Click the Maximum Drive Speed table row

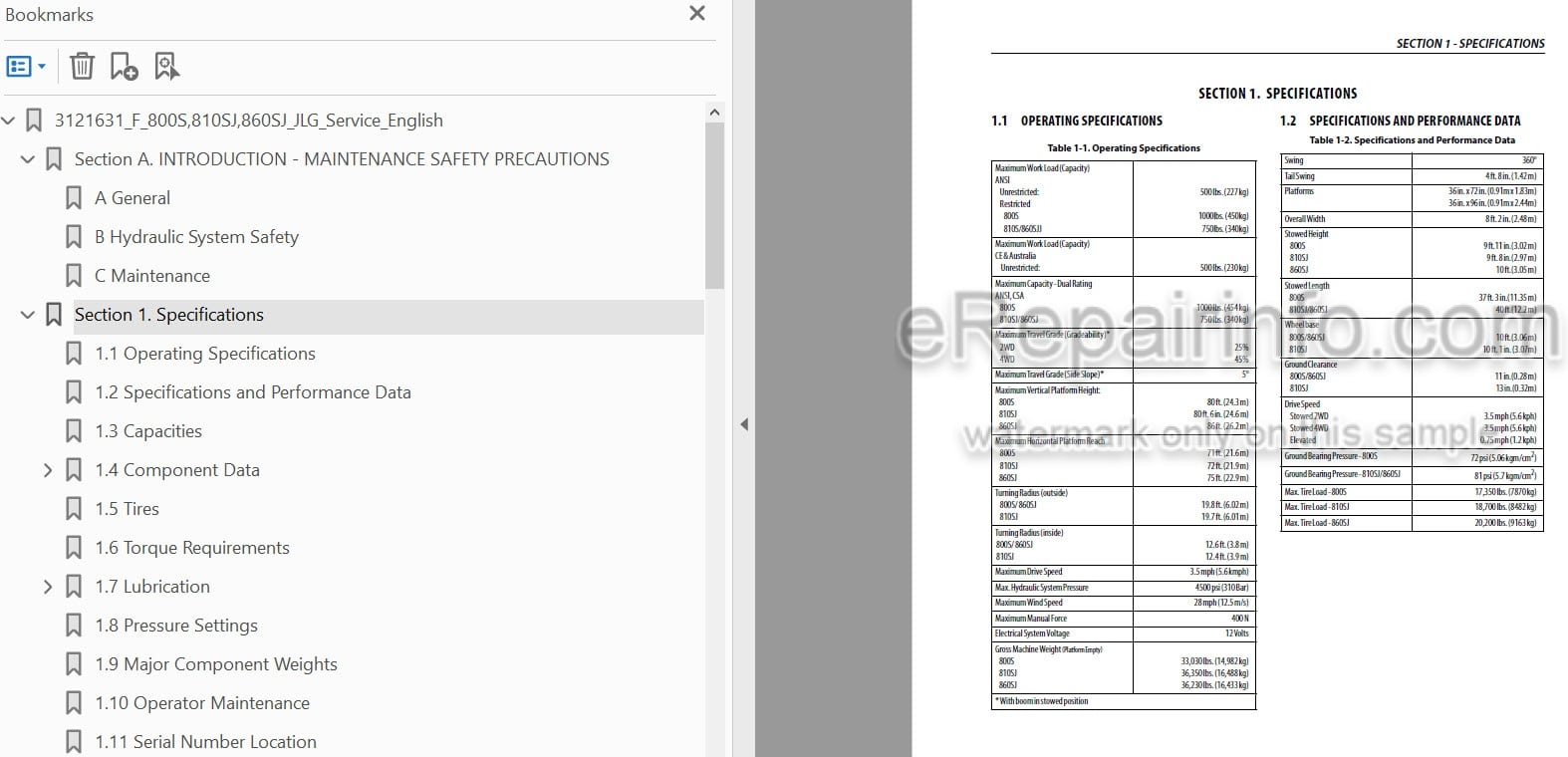click(1123, 573)
